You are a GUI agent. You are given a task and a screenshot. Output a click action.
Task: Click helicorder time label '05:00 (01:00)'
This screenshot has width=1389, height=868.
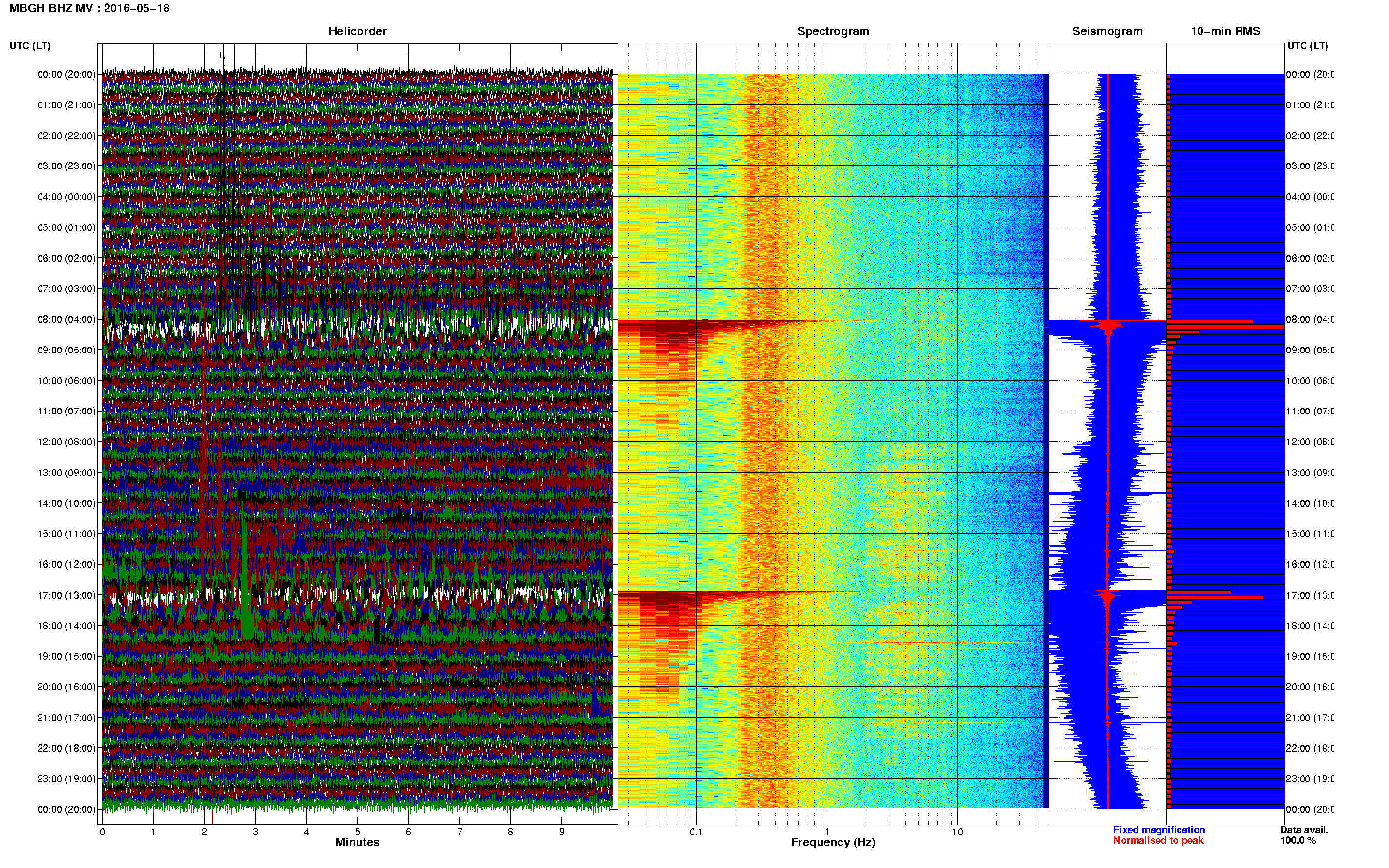pyautogui.click(x=66, y=227)
